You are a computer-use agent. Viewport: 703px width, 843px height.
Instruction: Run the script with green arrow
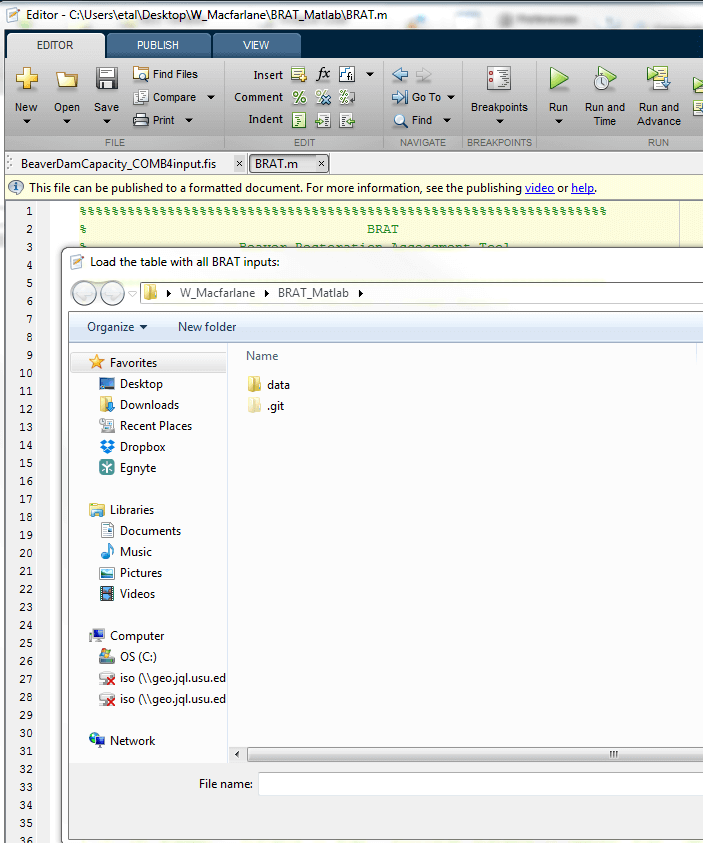coord(558,78)
